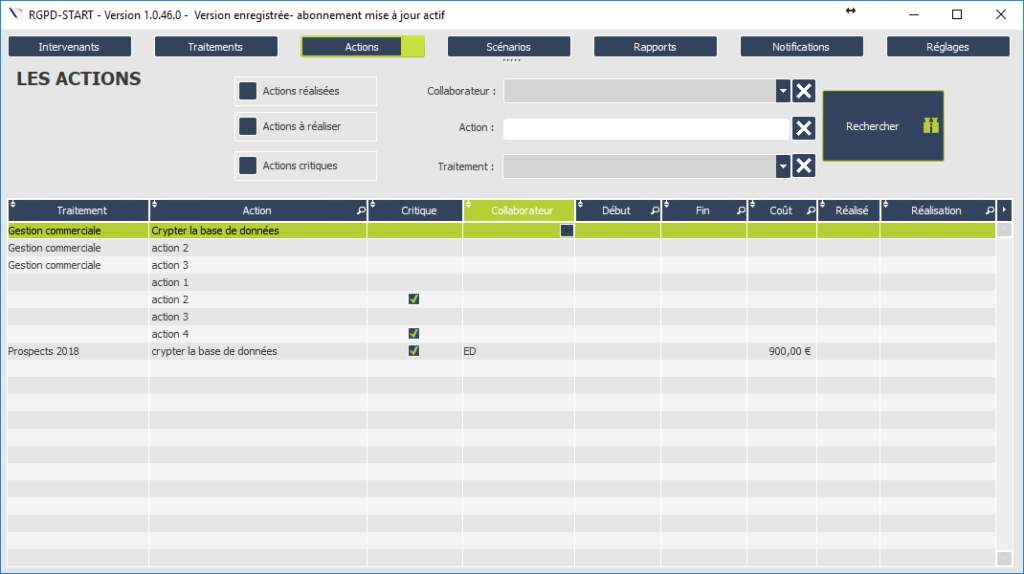This screenshot has height=574, width=1024.
Task: Uncheck Critique box in unassigned action 2 row
Action: tap(413, 299)
